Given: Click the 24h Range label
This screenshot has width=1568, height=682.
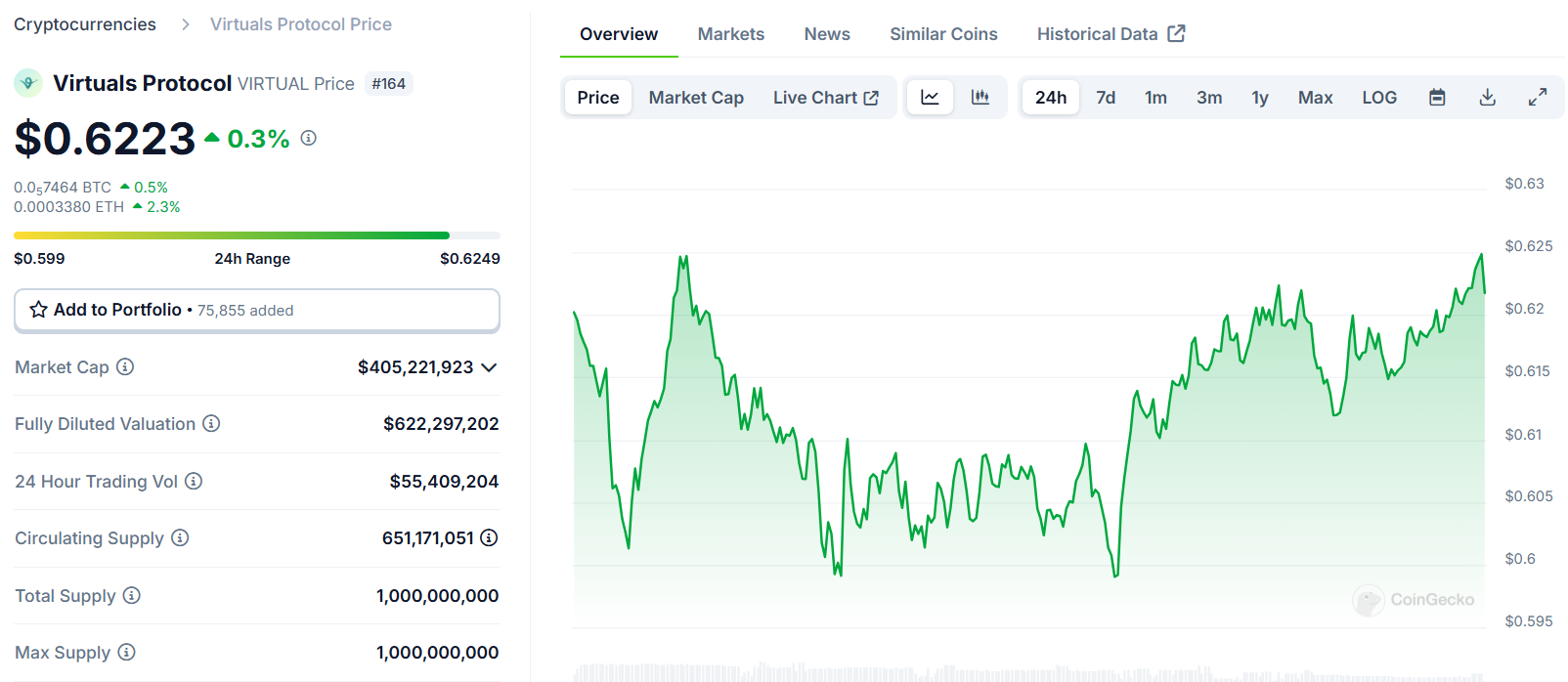Looking at the screenshot, I should point(252,259).
